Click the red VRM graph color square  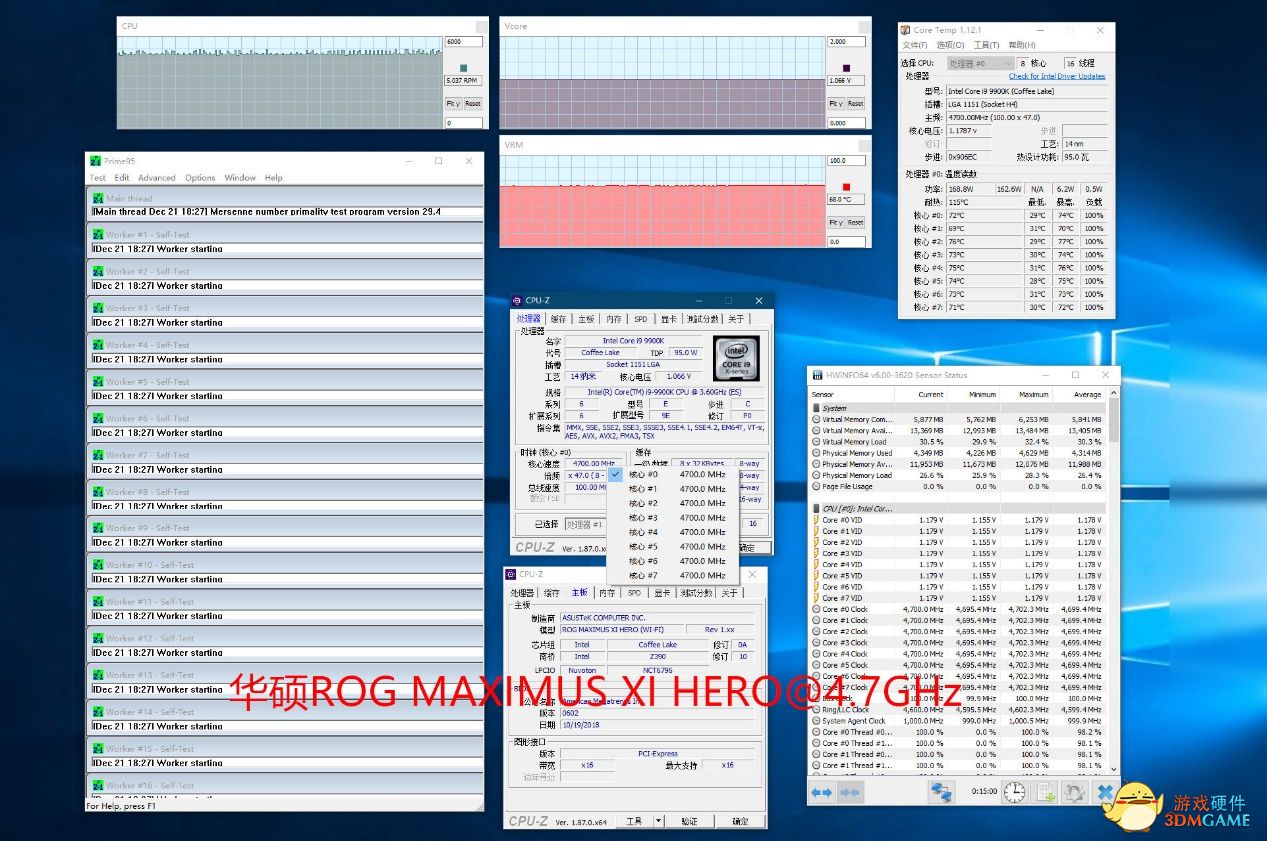846,187
